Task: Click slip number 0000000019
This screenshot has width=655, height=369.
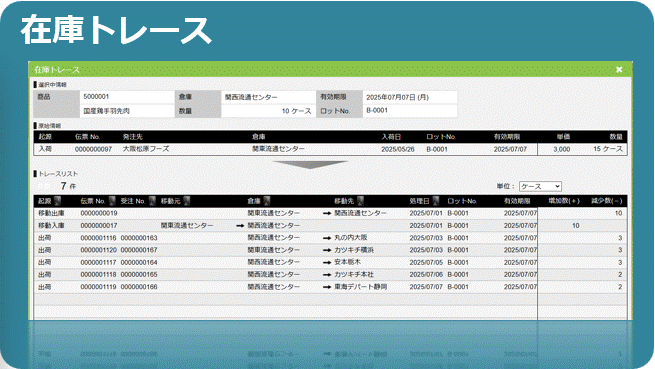Action: click(x=99, y=213)
